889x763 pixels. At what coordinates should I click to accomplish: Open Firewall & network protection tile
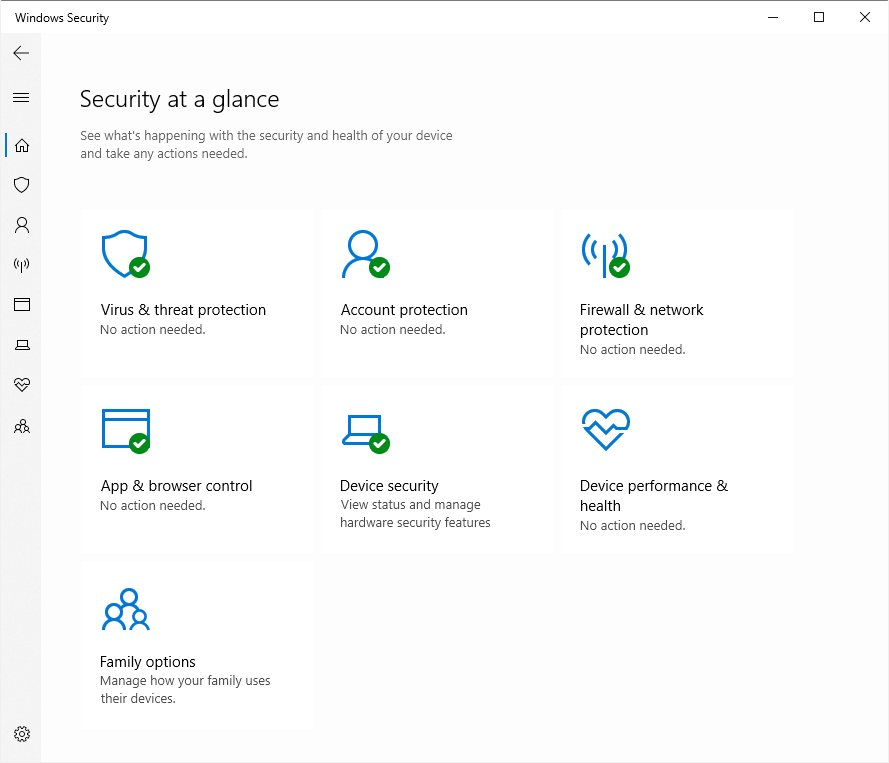point(676,292)
